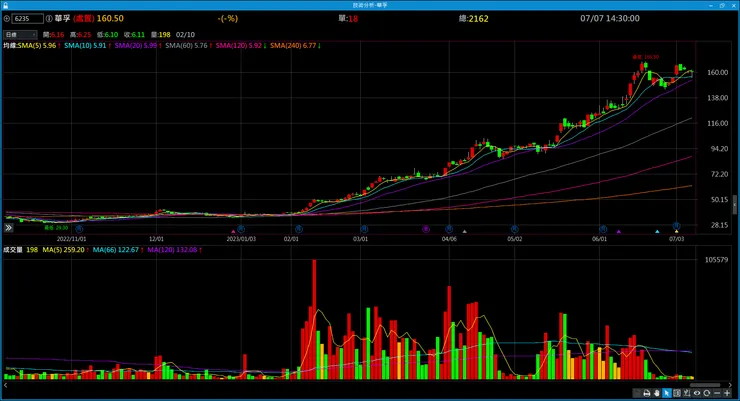Click the plus circle beside stock code
Screen dimensions: 740x401
pos(7,19)
